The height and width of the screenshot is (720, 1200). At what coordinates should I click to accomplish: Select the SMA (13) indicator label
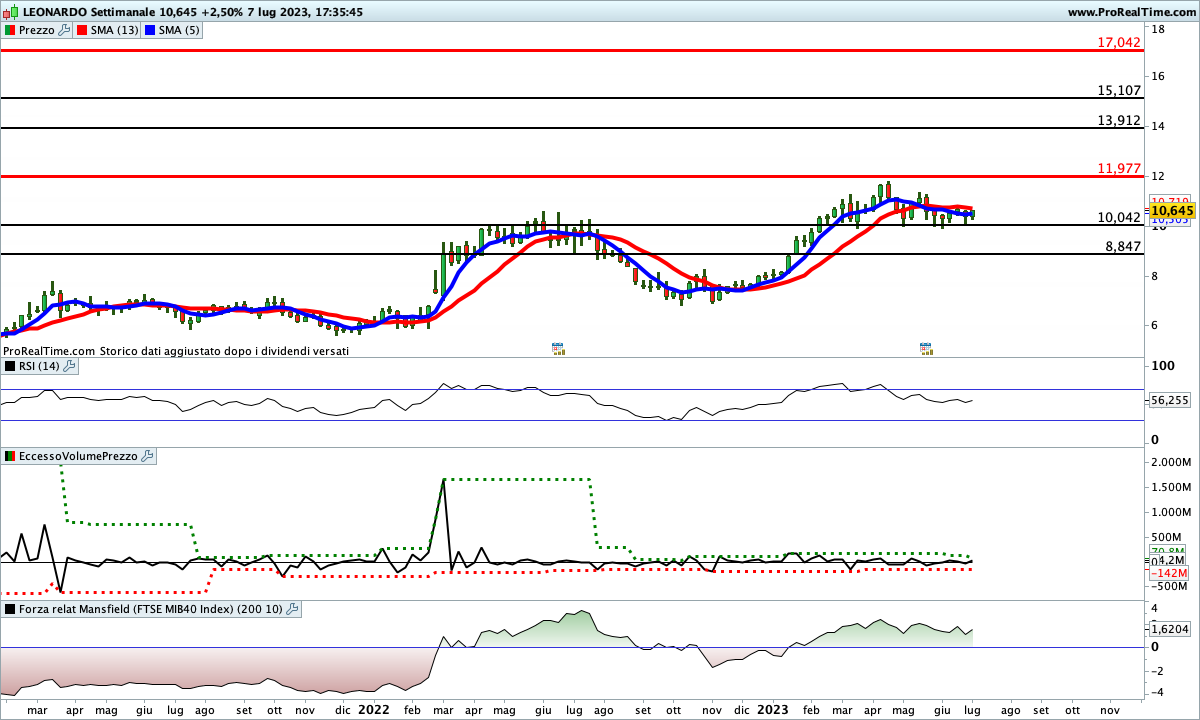(x=115, y=31)
